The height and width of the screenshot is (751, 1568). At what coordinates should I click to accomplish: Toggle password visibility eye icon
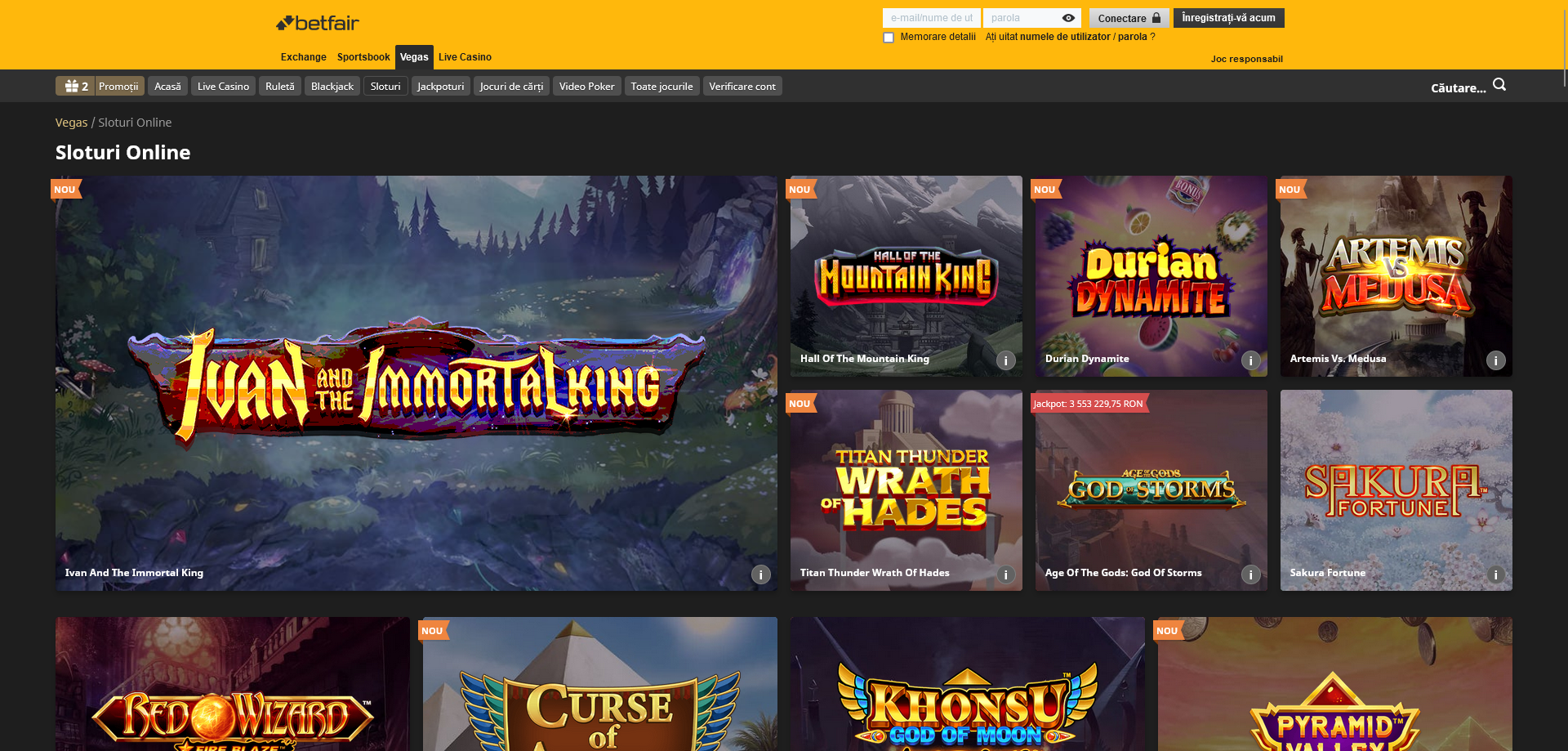tap(1068, 18)
